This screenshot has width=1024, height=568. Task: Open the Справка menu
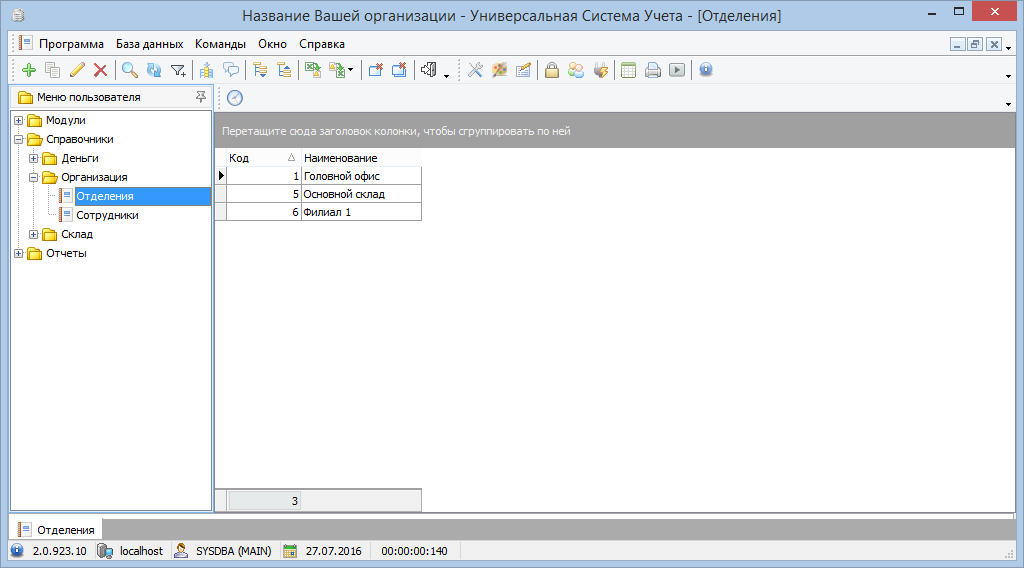click(322, 44)
